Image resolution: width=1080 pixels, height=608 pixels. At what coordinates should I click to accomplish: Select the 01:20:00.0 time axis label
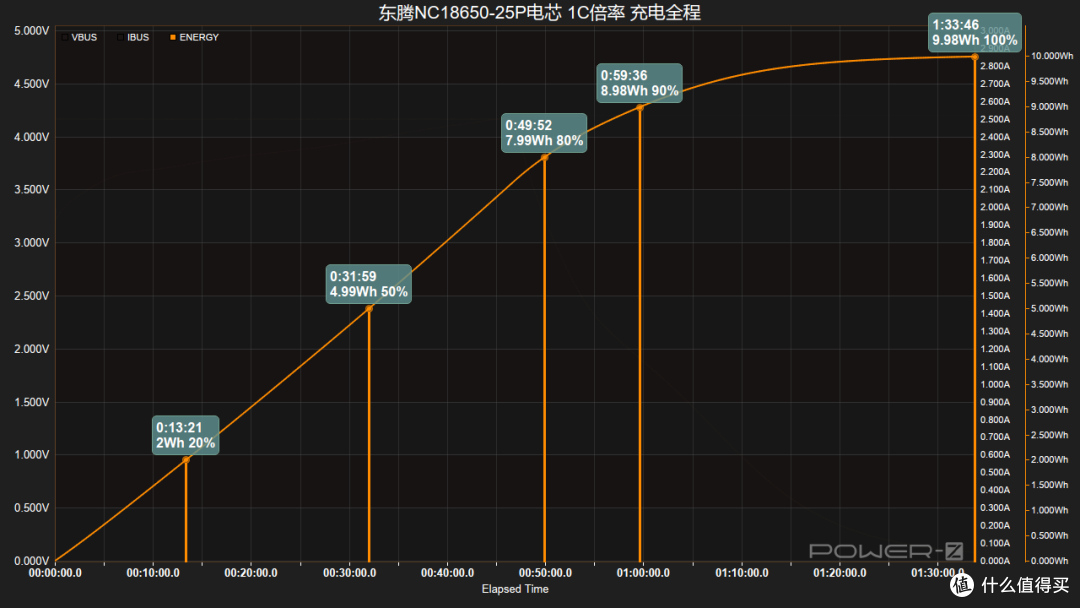click(840, 573)
